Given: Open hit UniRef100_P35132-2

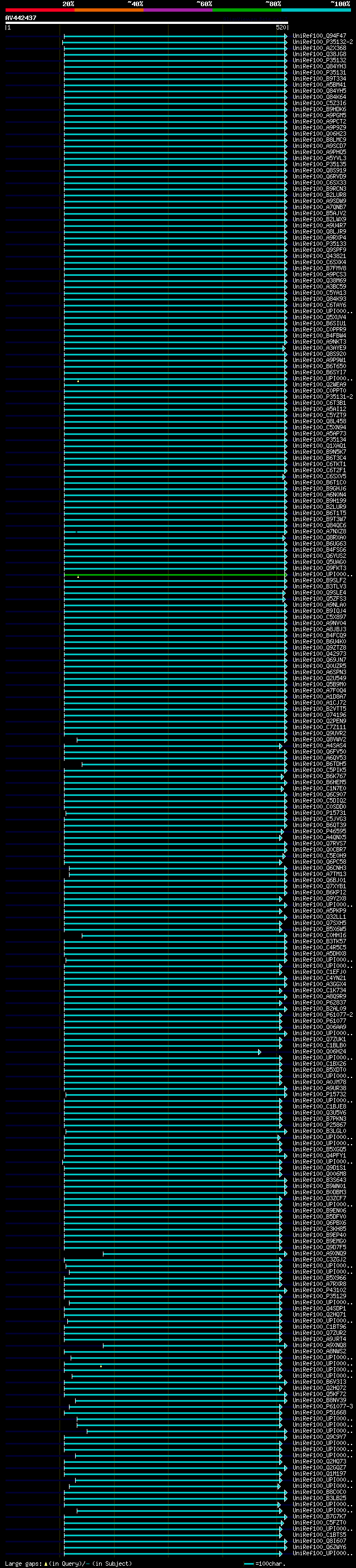Looking at the screenshot, I should pyautogui.click(x=323, y=42).
